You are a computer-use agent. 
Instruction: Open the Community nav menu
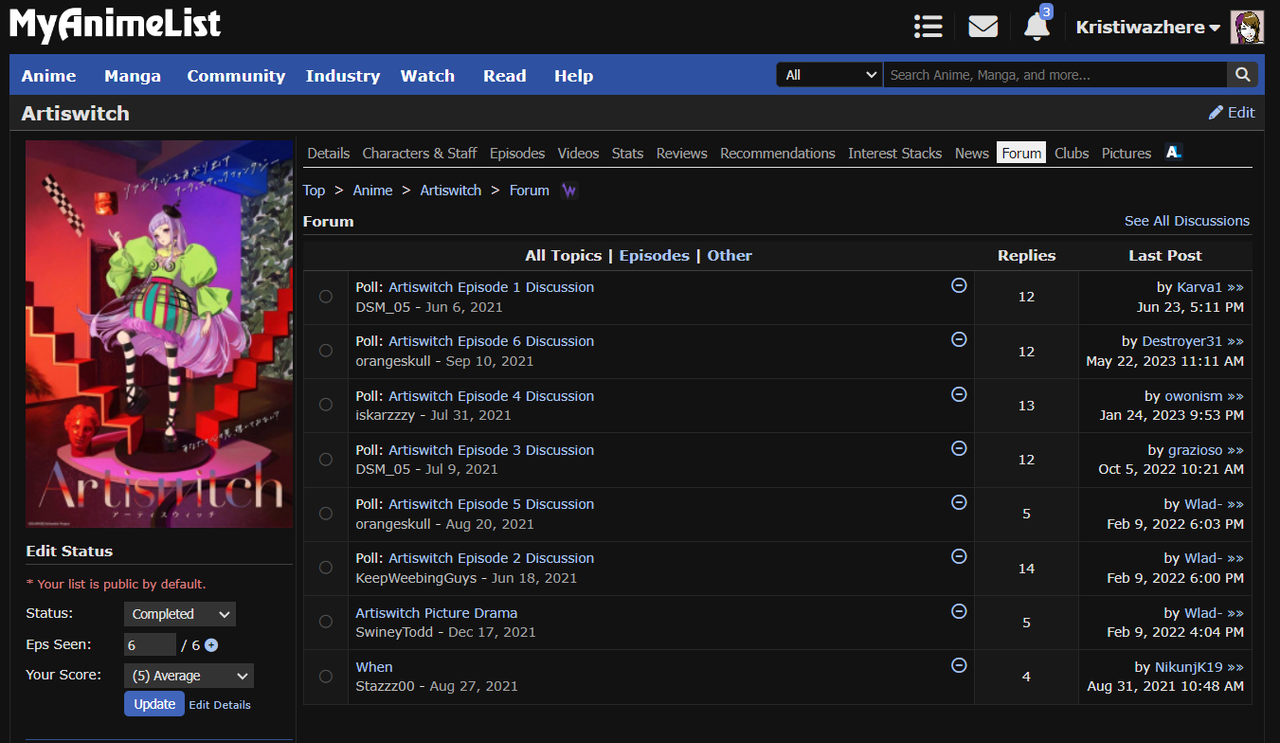(236, 76)
